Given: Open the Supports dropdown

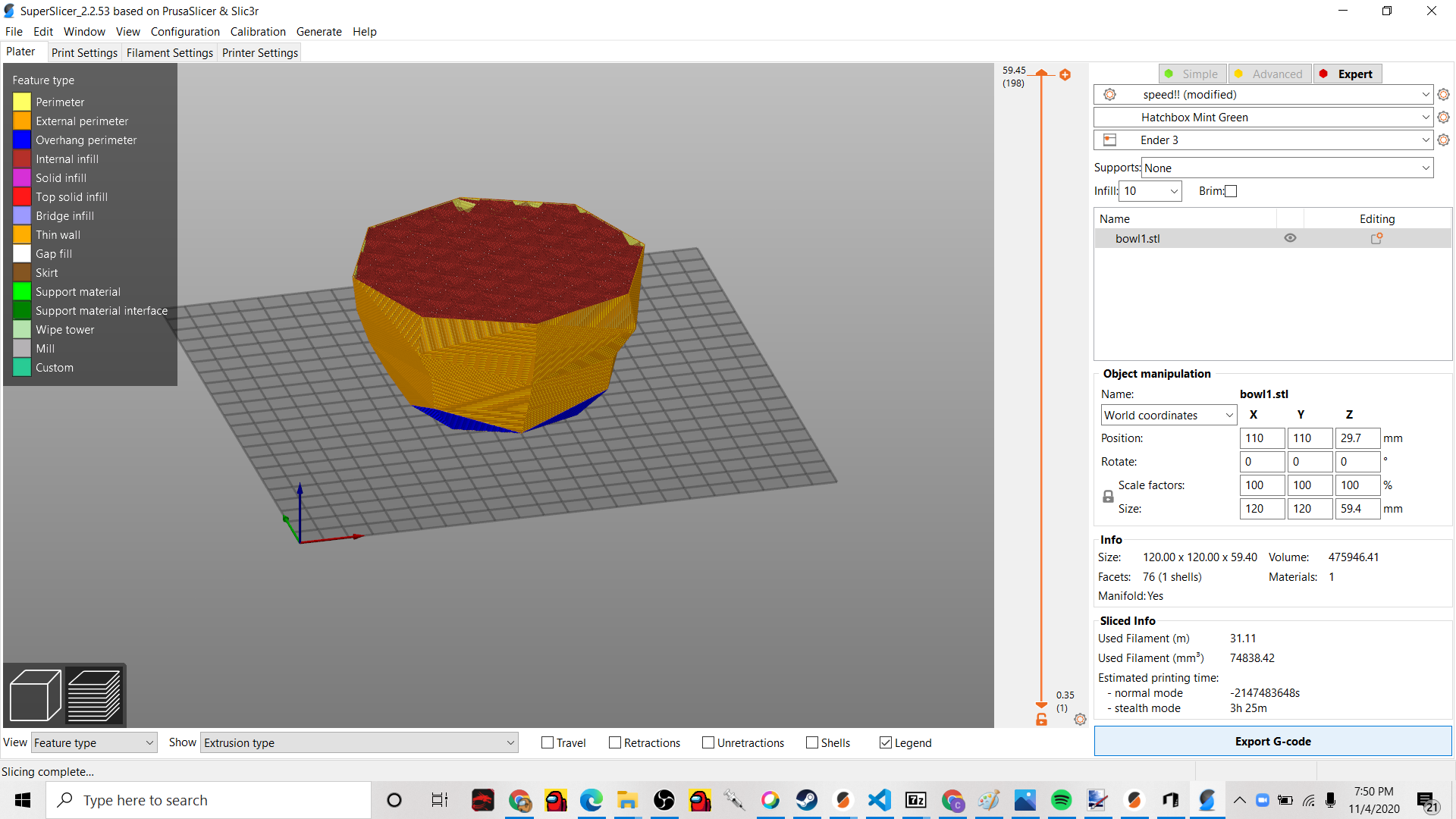Looking at the screenshot, I should click(x=1286, y=167).
